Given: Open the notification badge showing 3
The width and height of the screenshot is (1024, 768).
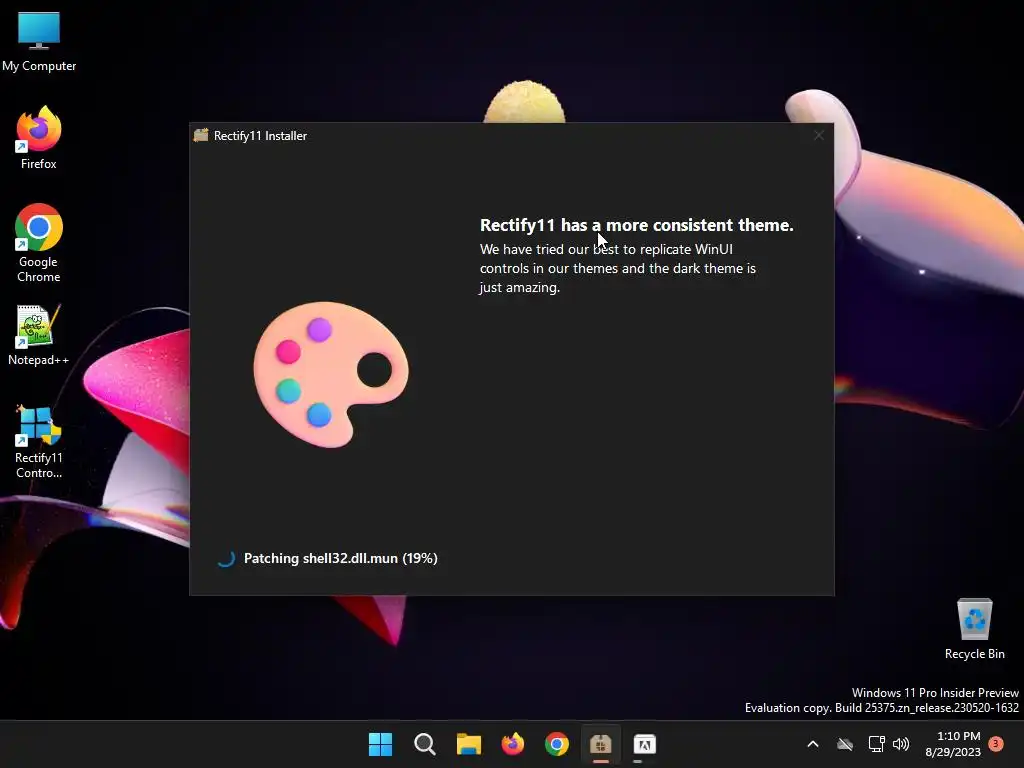Looking at the screenshot, I should 996,743.
